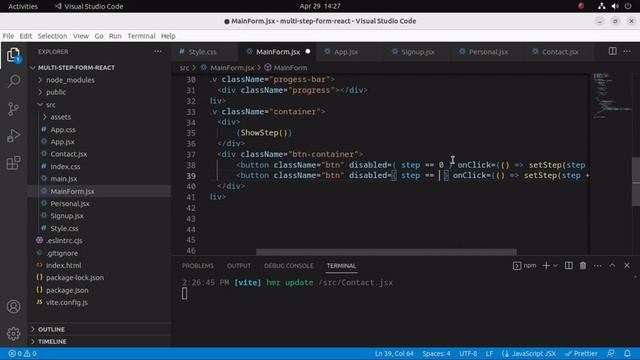
Task: Maximize the panel with up chevron
Action: tap(612, 266)
